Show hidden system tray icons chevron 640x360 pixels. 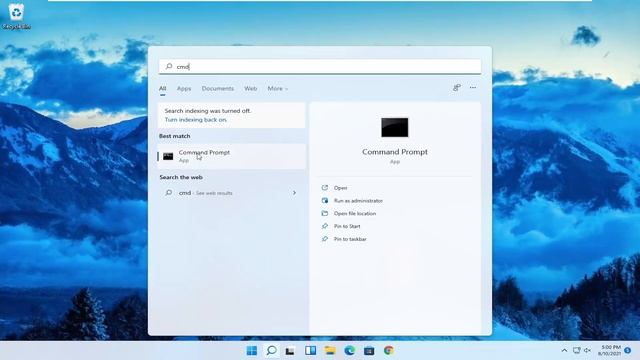coord(564,350)
